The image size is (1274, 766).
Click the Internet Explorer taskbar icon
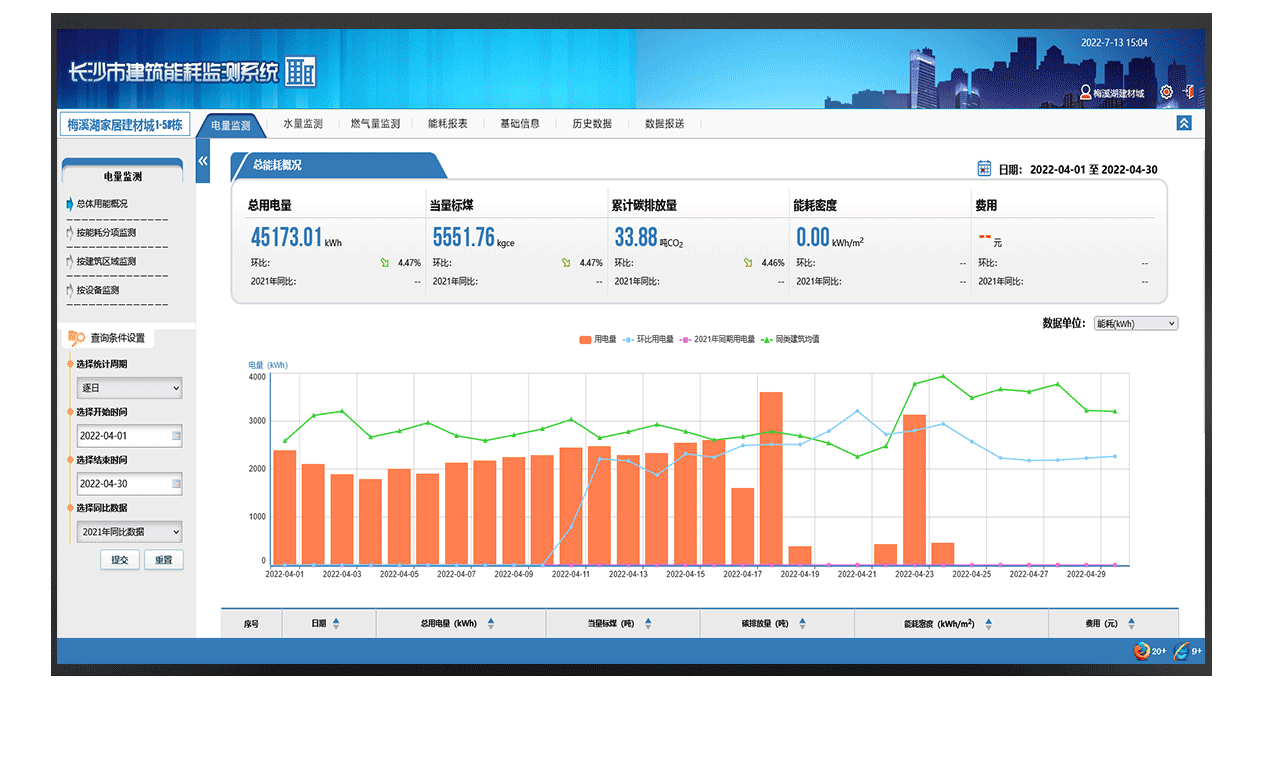(x=1182, y=651)
